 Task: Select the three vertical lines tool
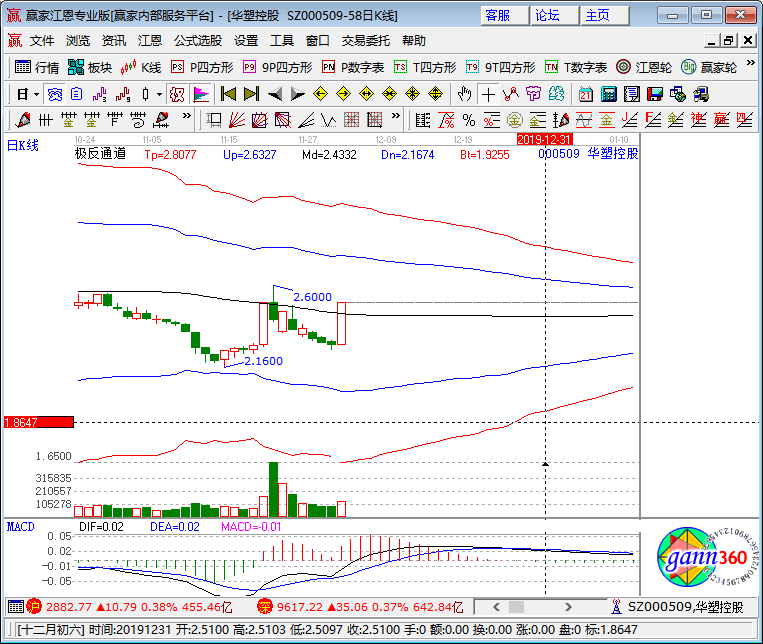(x=45, y=119)
